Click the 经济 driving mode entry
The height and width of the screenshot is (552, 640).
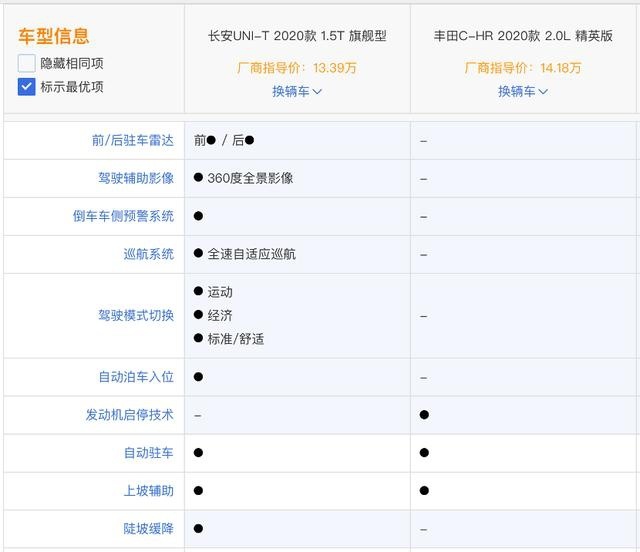coord(220,315)
